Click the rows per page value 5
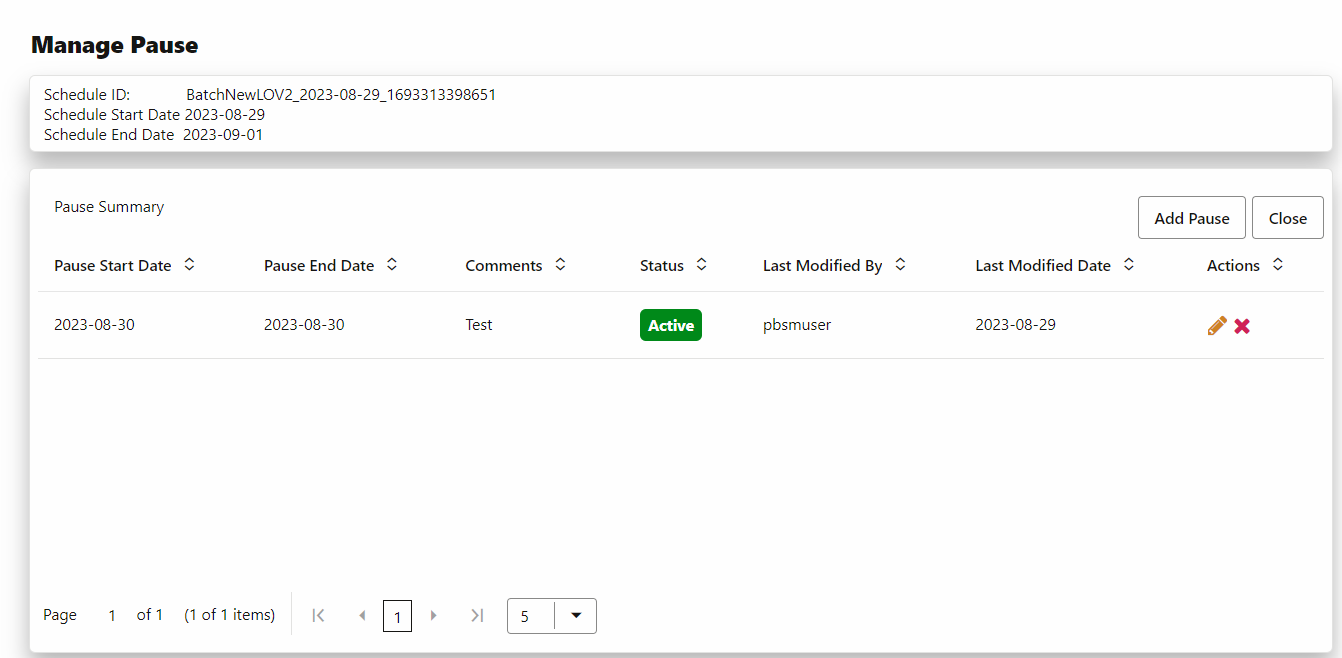1342x658 pixels. click(524, 616)
